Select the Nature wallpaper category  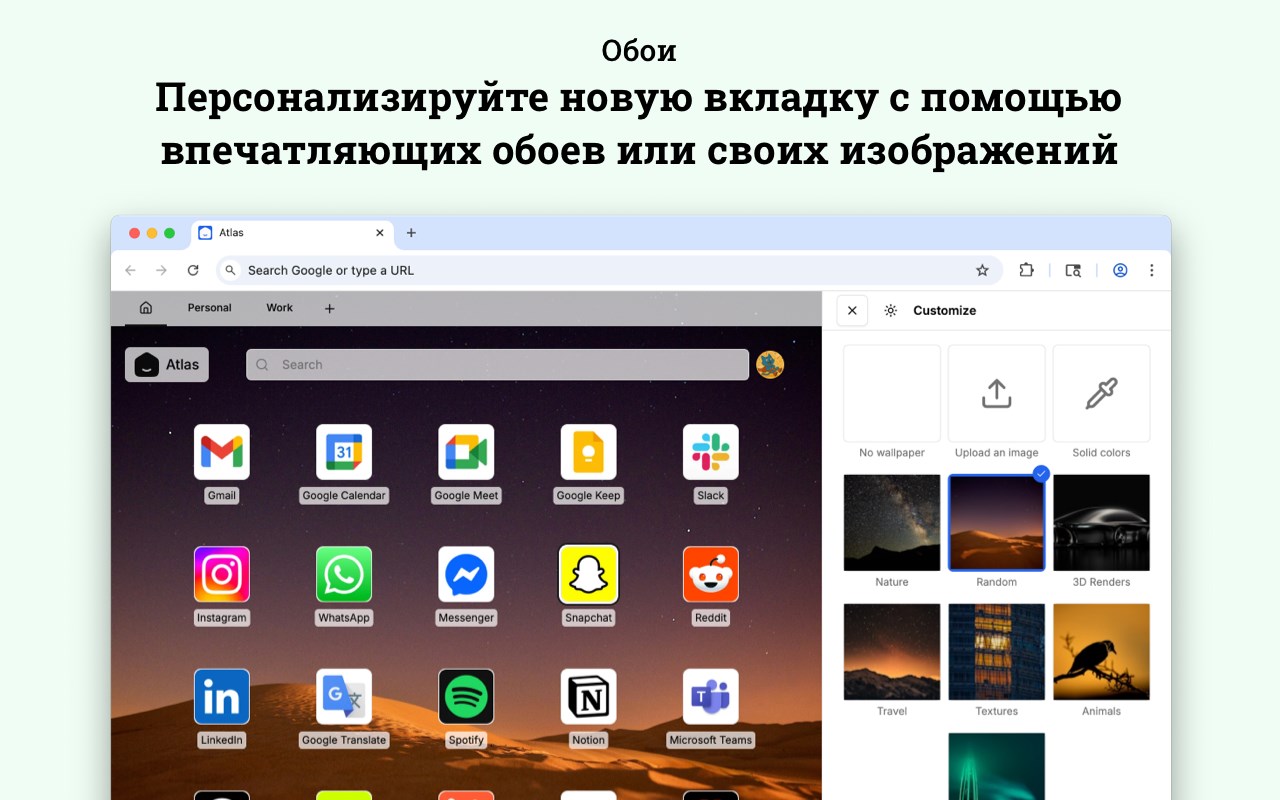pyautogui.click(x=892, y=522)
